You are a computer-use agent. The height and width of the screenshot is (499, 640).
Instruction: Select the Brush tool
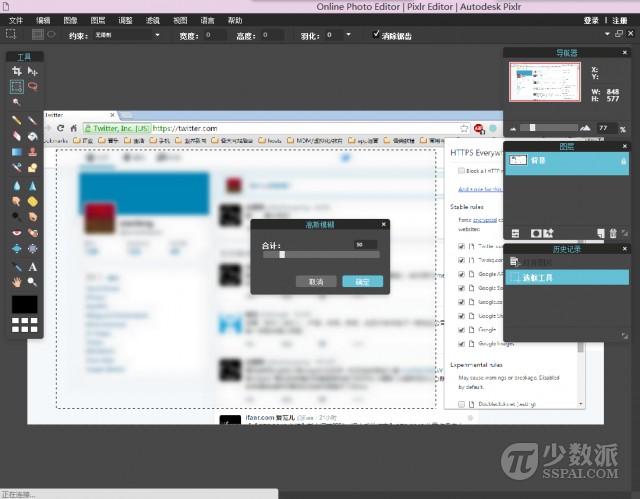32,120
